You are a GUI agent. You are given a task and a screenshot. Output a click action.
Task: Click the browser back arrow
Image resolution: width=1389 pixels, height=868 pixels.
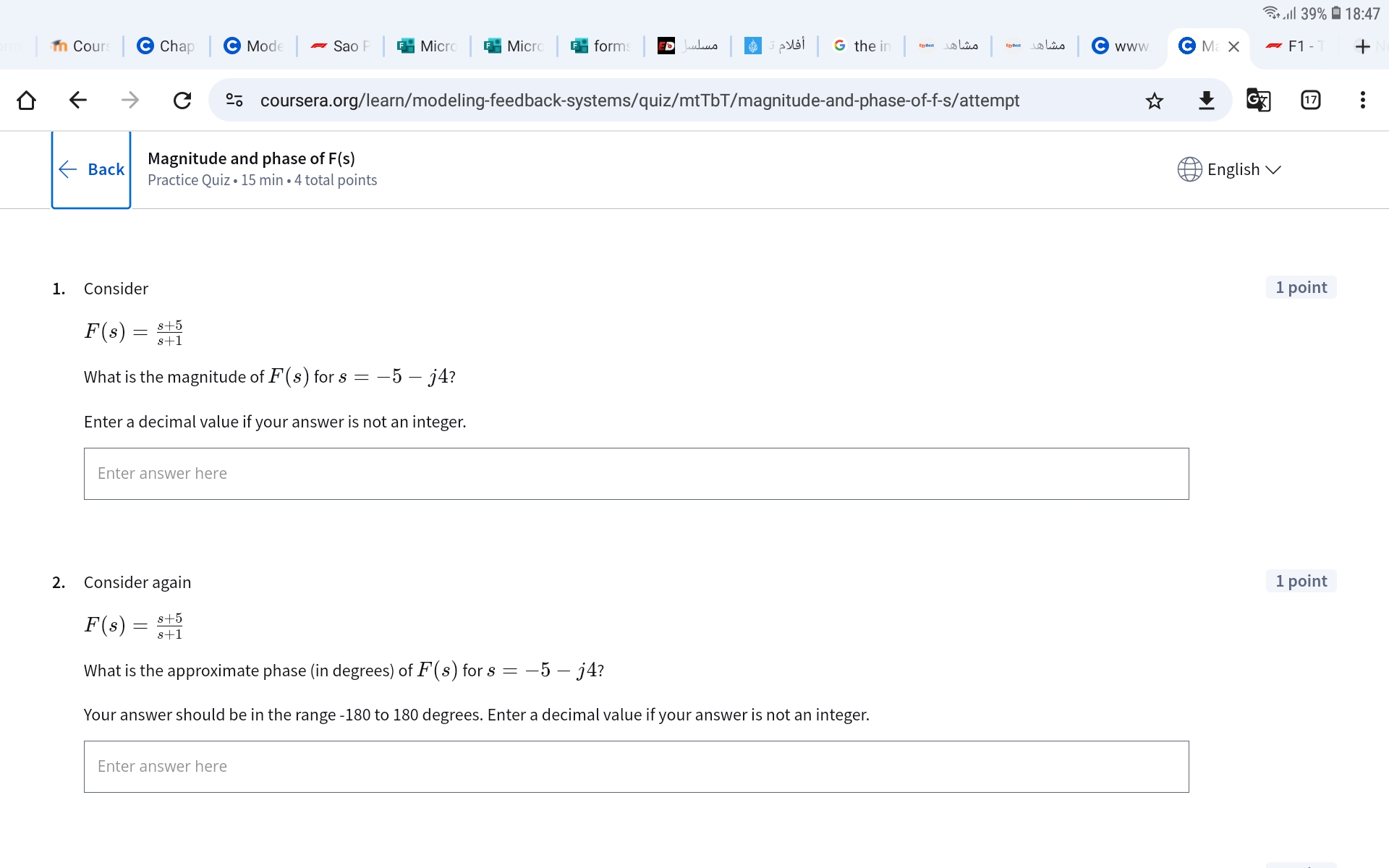pos(78,100)
